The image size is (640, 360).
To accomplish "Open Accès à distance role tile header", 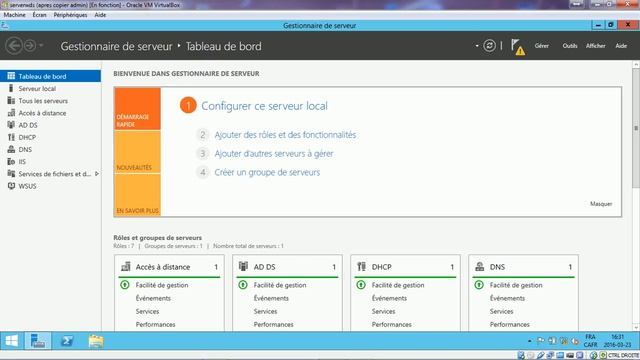I will point(169,267).
